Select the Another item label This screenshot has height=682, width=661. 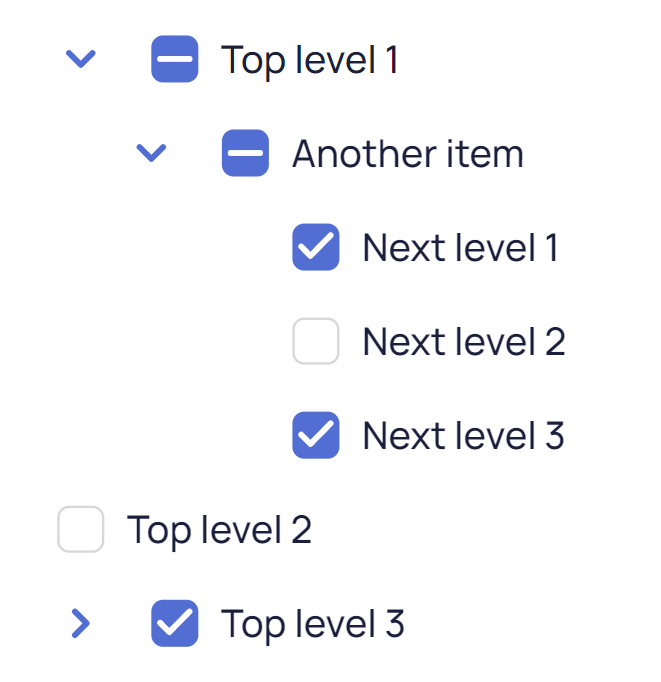tap(408, 154)
